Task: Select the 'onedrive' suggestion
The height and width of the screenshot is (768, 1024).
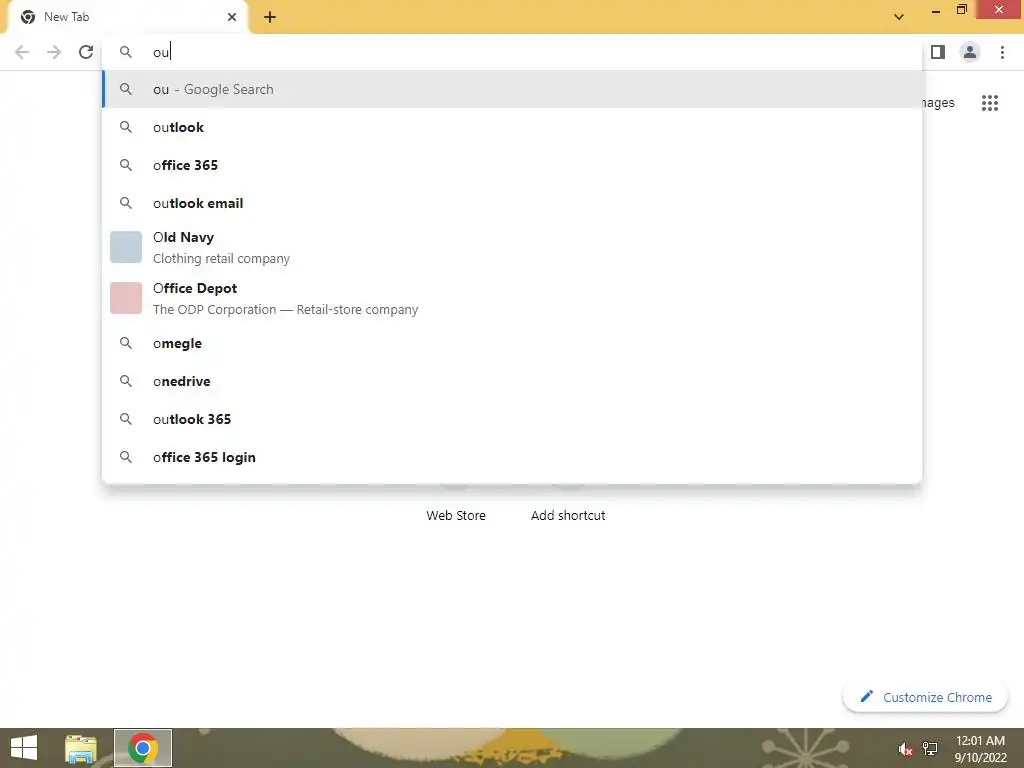Action: point(513,381)
